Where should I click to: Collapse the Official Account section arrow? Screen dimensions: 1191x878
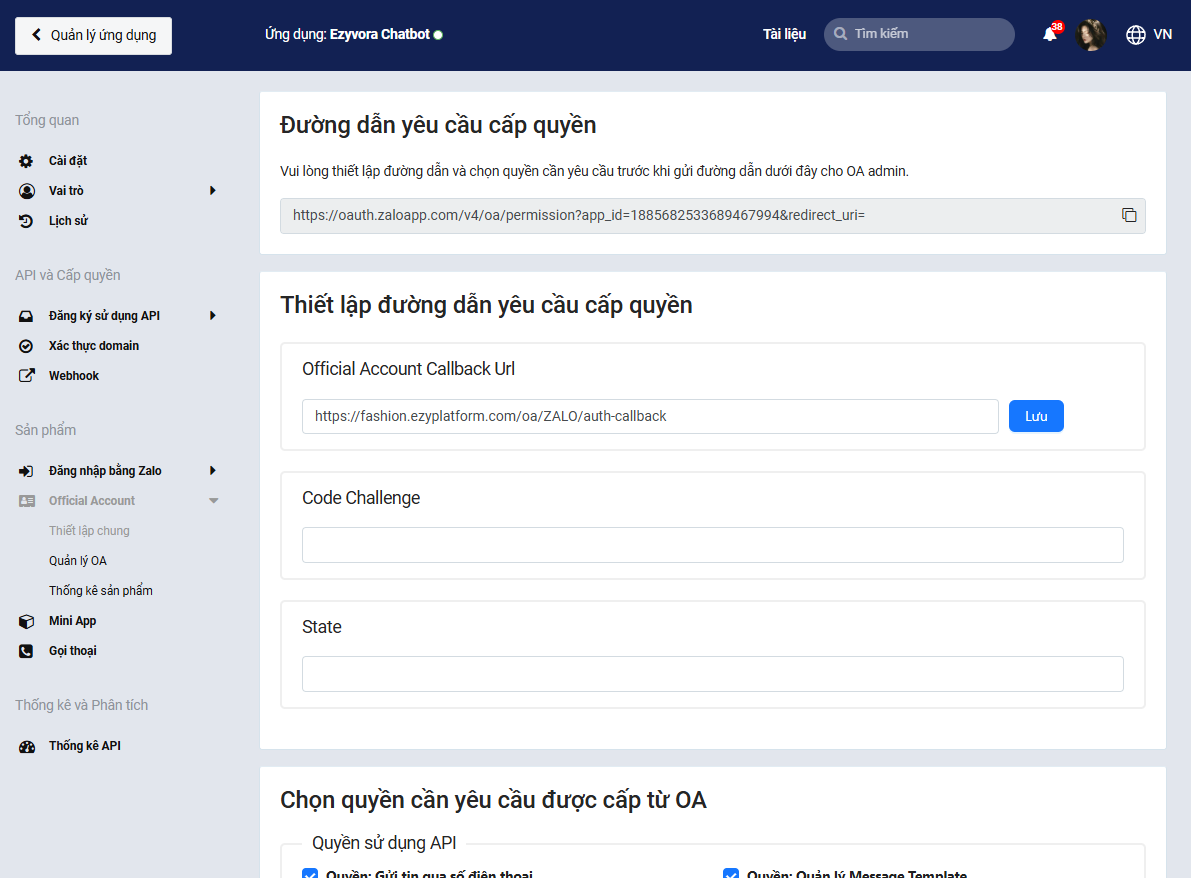click(213, 501)
